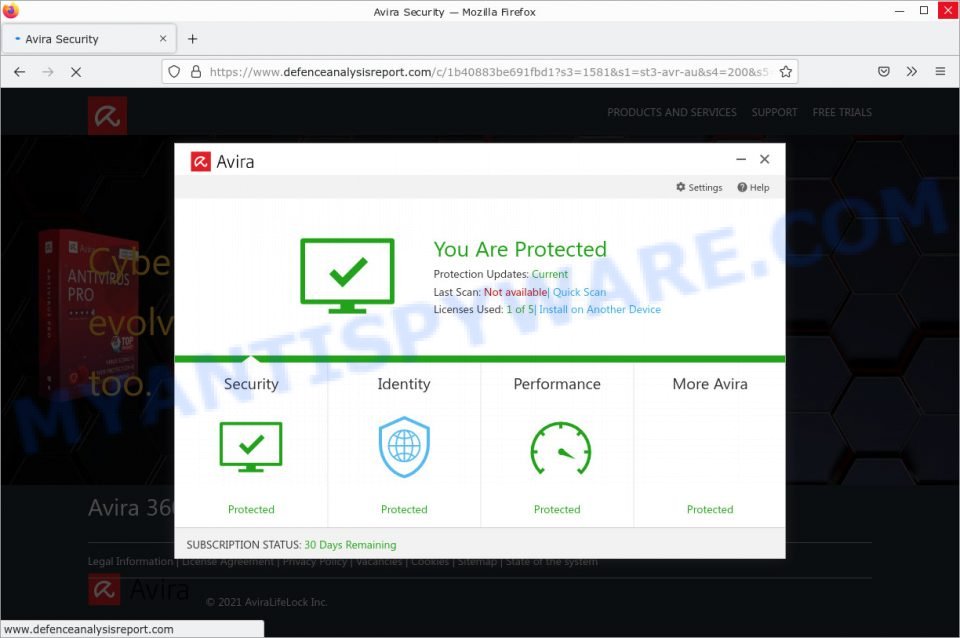Viewport: 960px width, 638px height.
Task: Select the More Avira section heading
Action: [x=710, y=384]
